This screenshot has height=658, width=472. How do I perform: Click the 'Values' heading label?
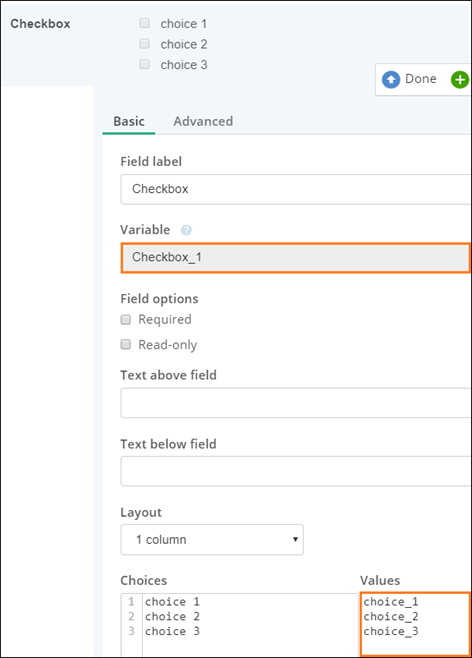380,580
